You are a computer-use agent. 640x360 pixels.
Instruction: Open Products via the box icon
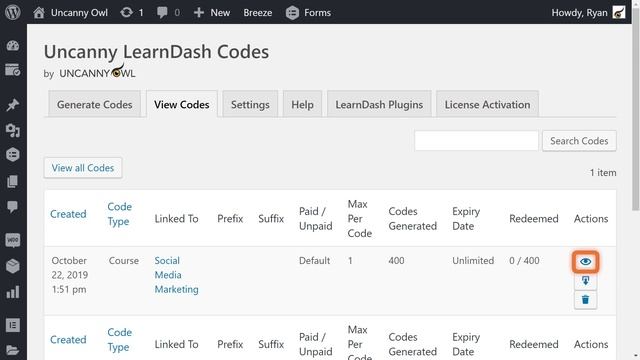(13, 266)
